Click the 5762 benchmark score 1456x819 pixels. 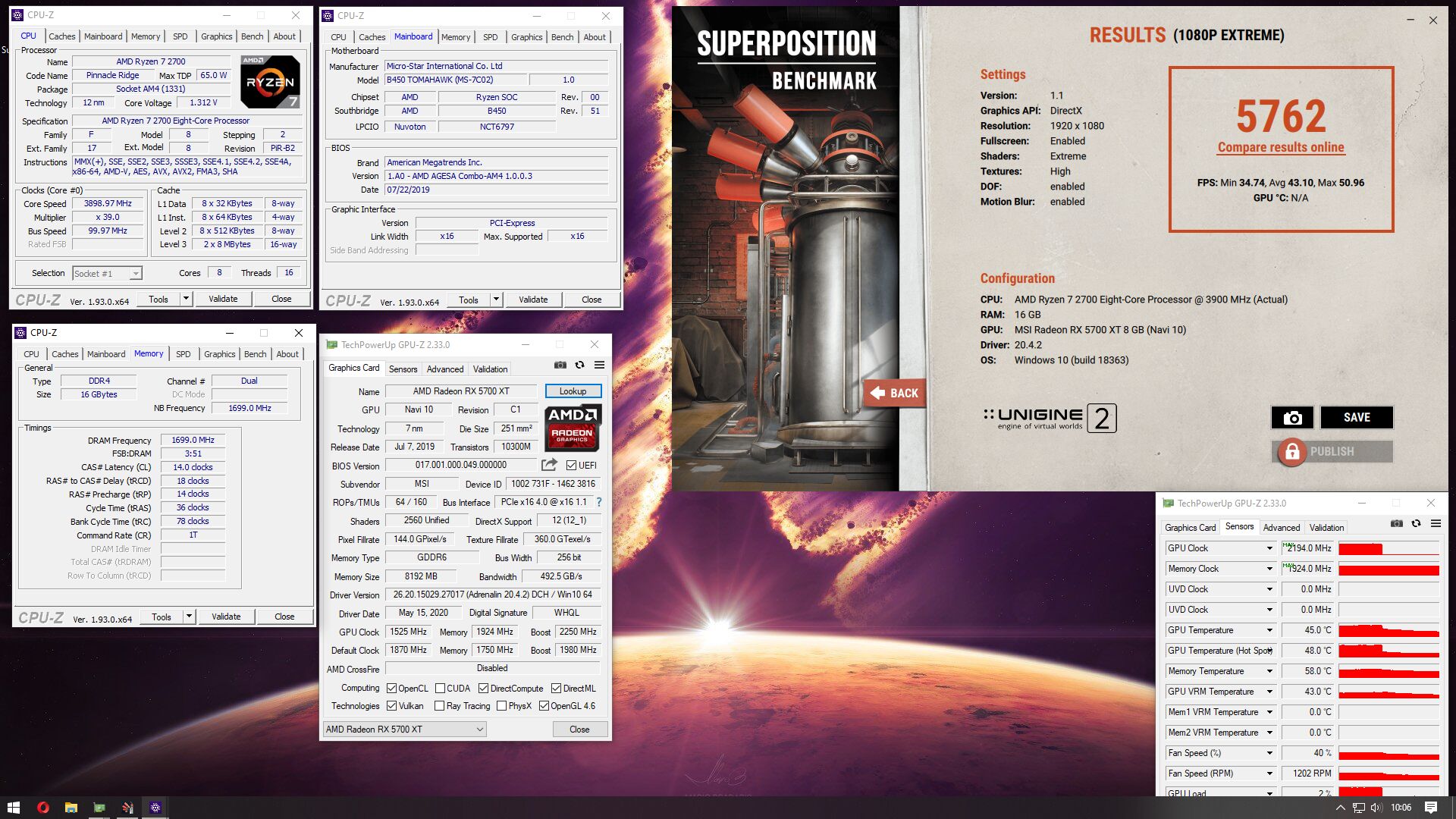[x=1281, y=116]
